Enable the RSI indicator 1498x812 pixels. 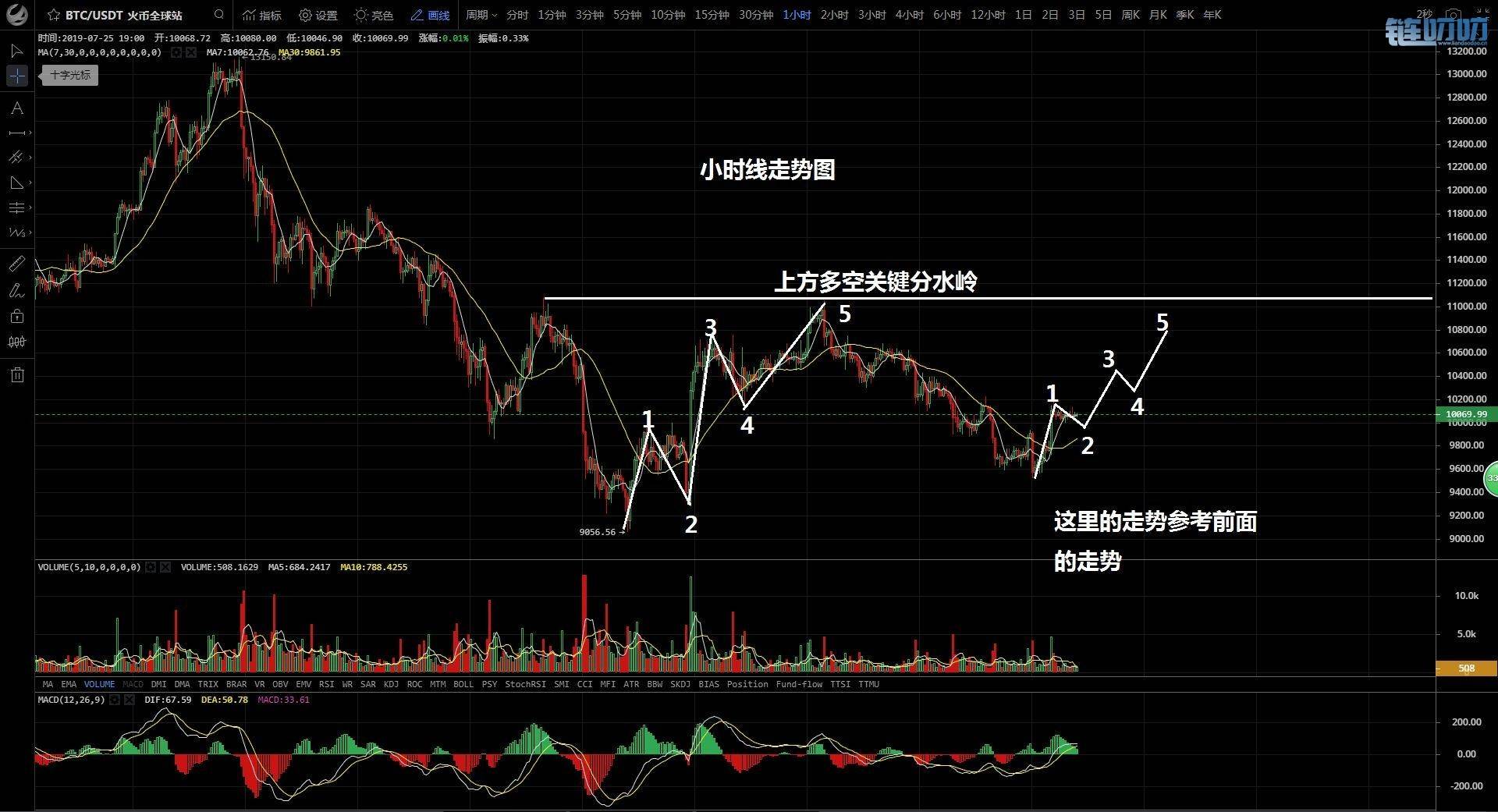pyautogui.click(x=326, y=684)
